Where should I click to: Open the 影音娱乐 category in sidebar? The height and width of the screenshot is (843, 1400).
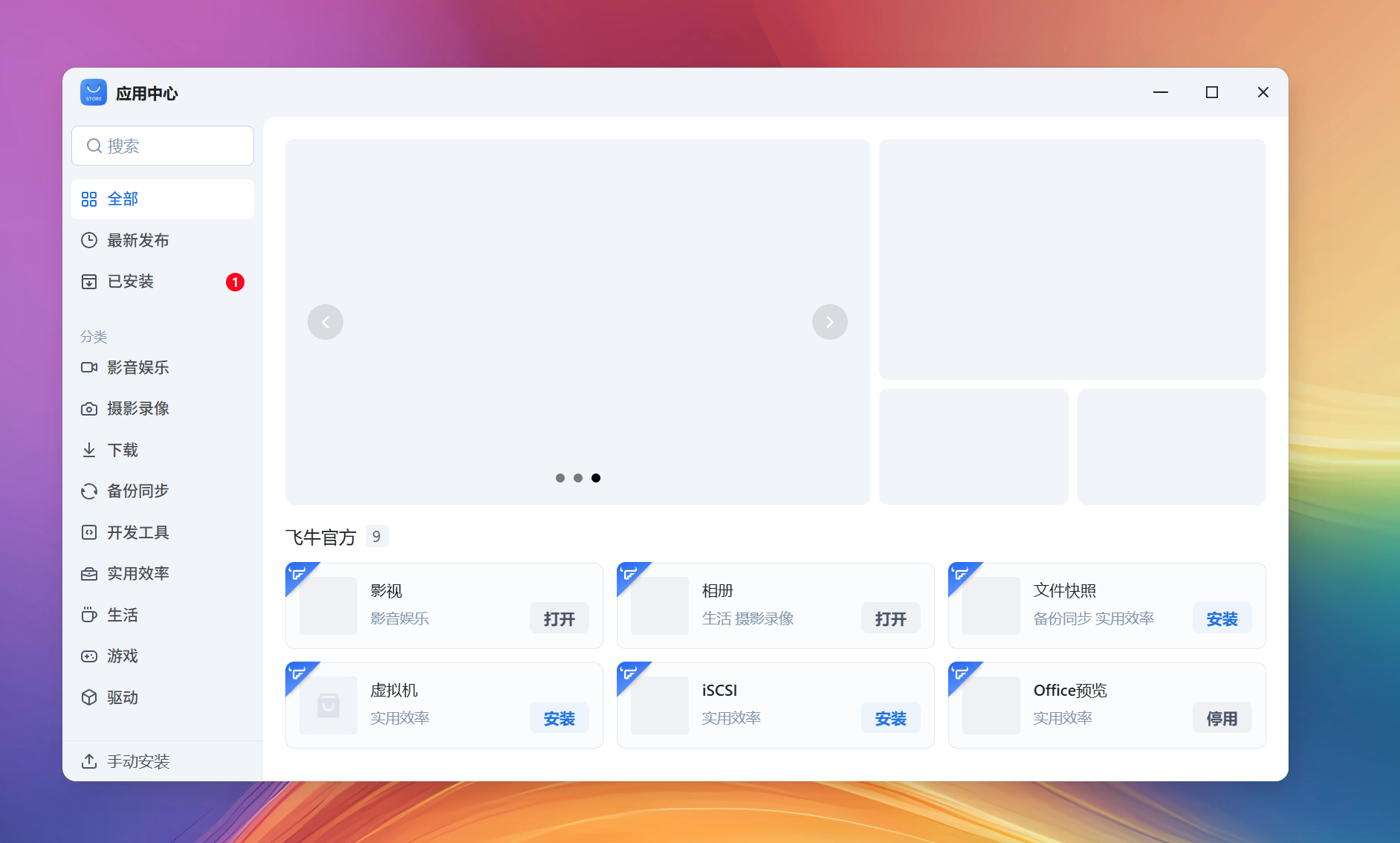click(x=138, y=367)
